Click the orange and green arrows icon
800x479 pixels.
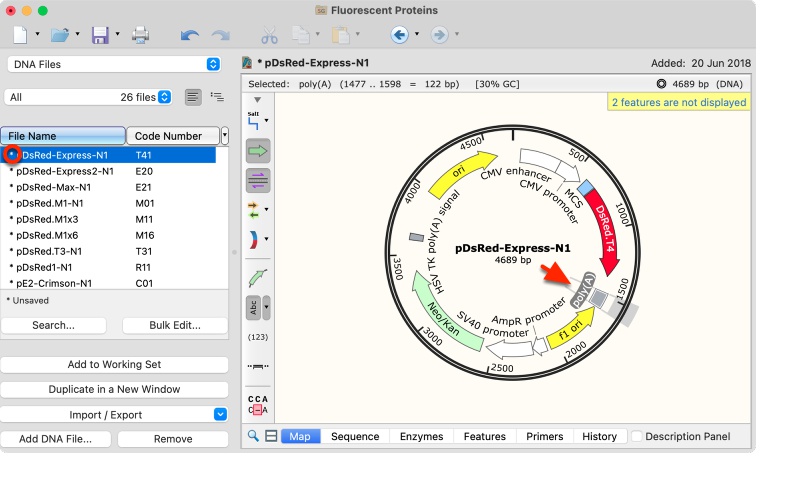pos(254,210)
